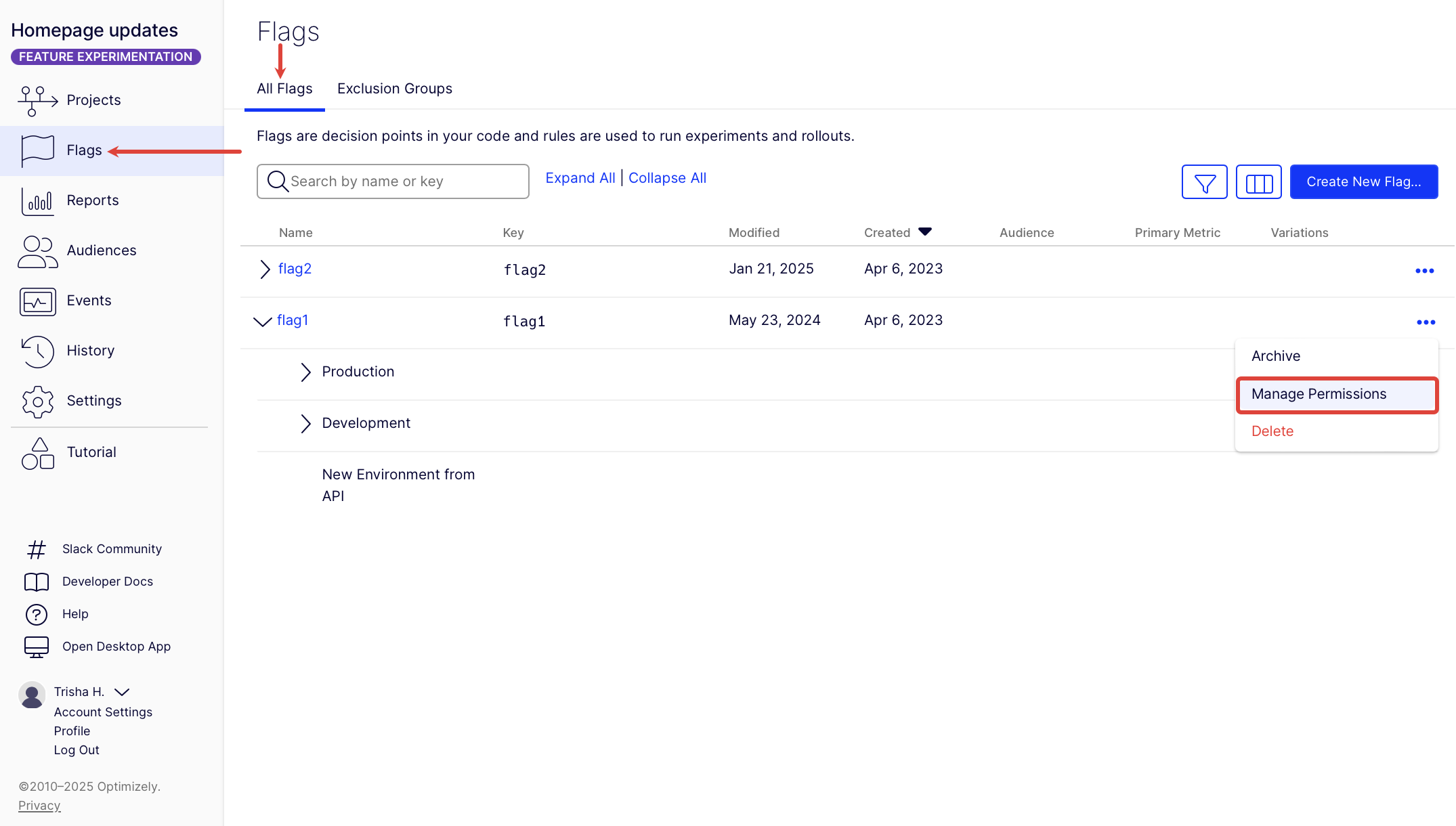Viewport: 1456px width, 826px height.
Task: Click the filter funnel icon button
Action: click(x=1204, y=182)
